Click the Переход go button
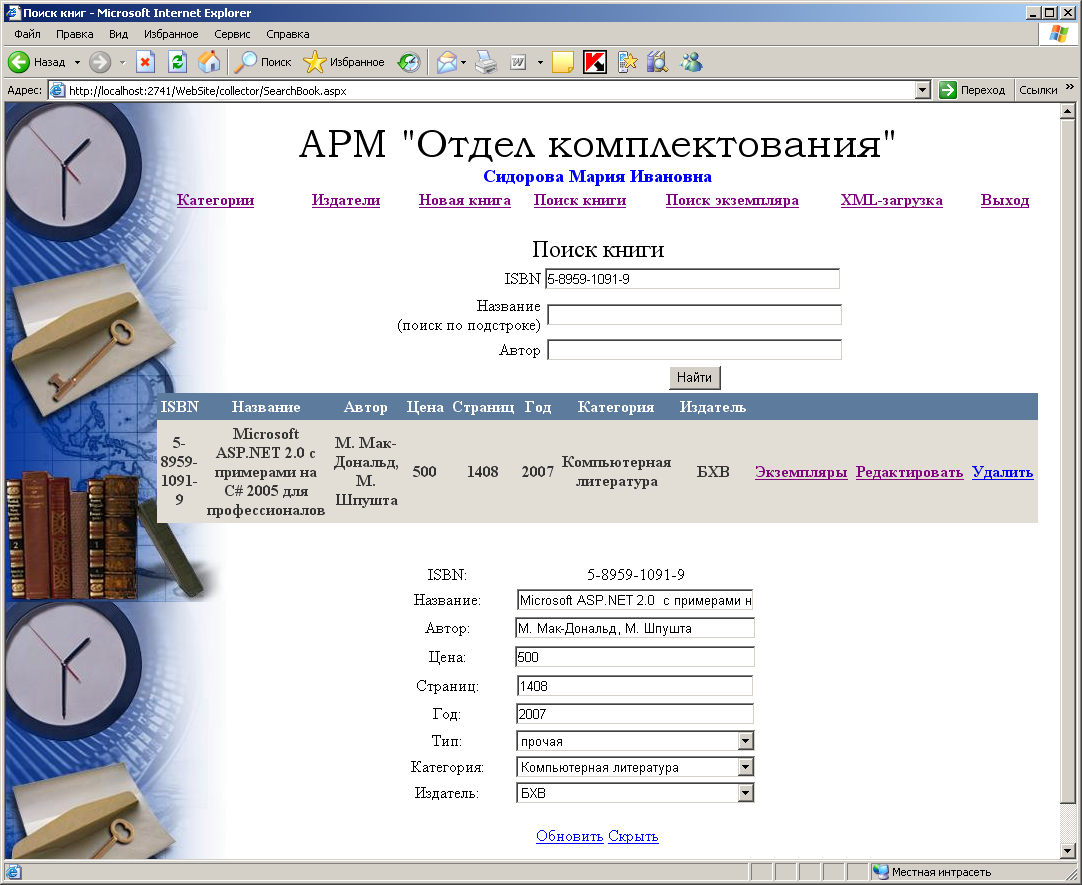 [x=973, y=90]
